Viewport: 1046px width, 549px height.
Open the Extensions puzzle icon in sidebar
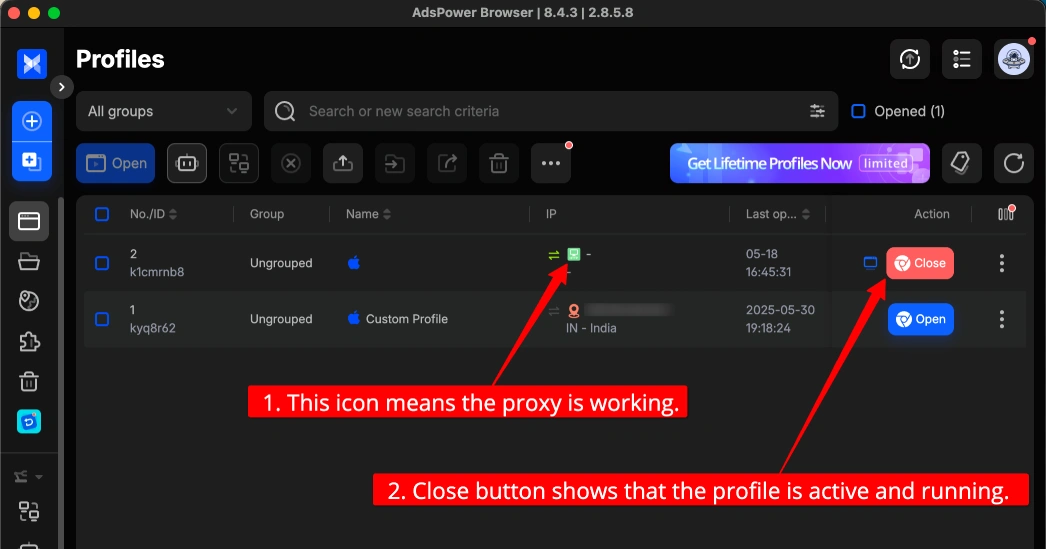(29, 342)
